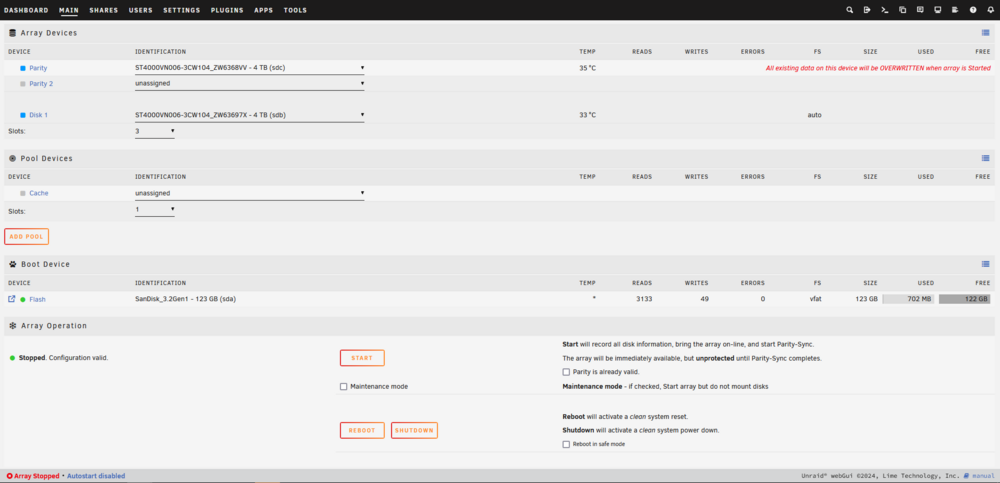Open the Settings menu
Viewport: 1000px width, 483px height.
tap(182, 10)
